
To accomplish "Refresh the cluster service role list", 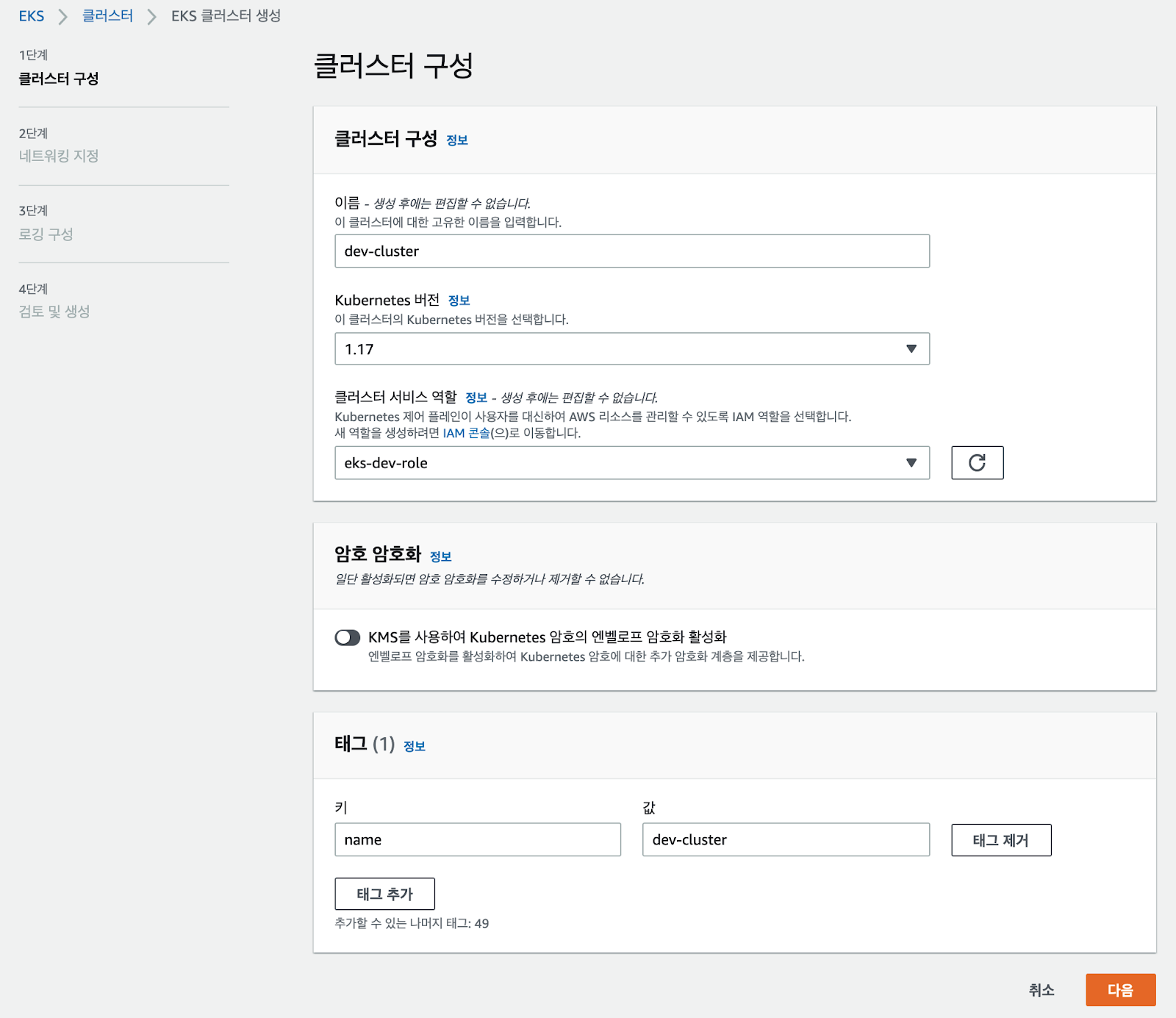I will pos(977,462).
